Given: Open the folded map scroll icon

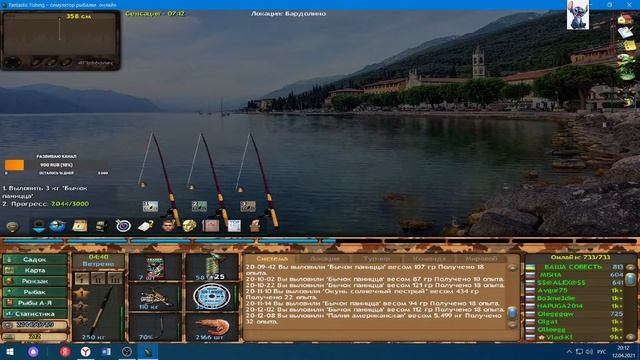Looking at the screenshot, I should (x=80, y=226).
